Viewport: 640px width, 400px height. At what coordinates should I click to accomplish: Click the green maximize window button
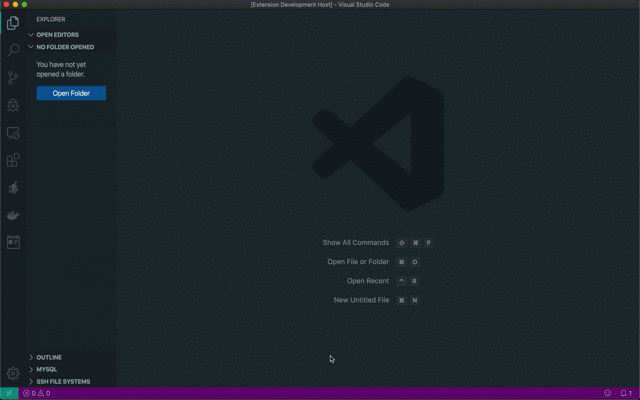click(x=24, y=4)
